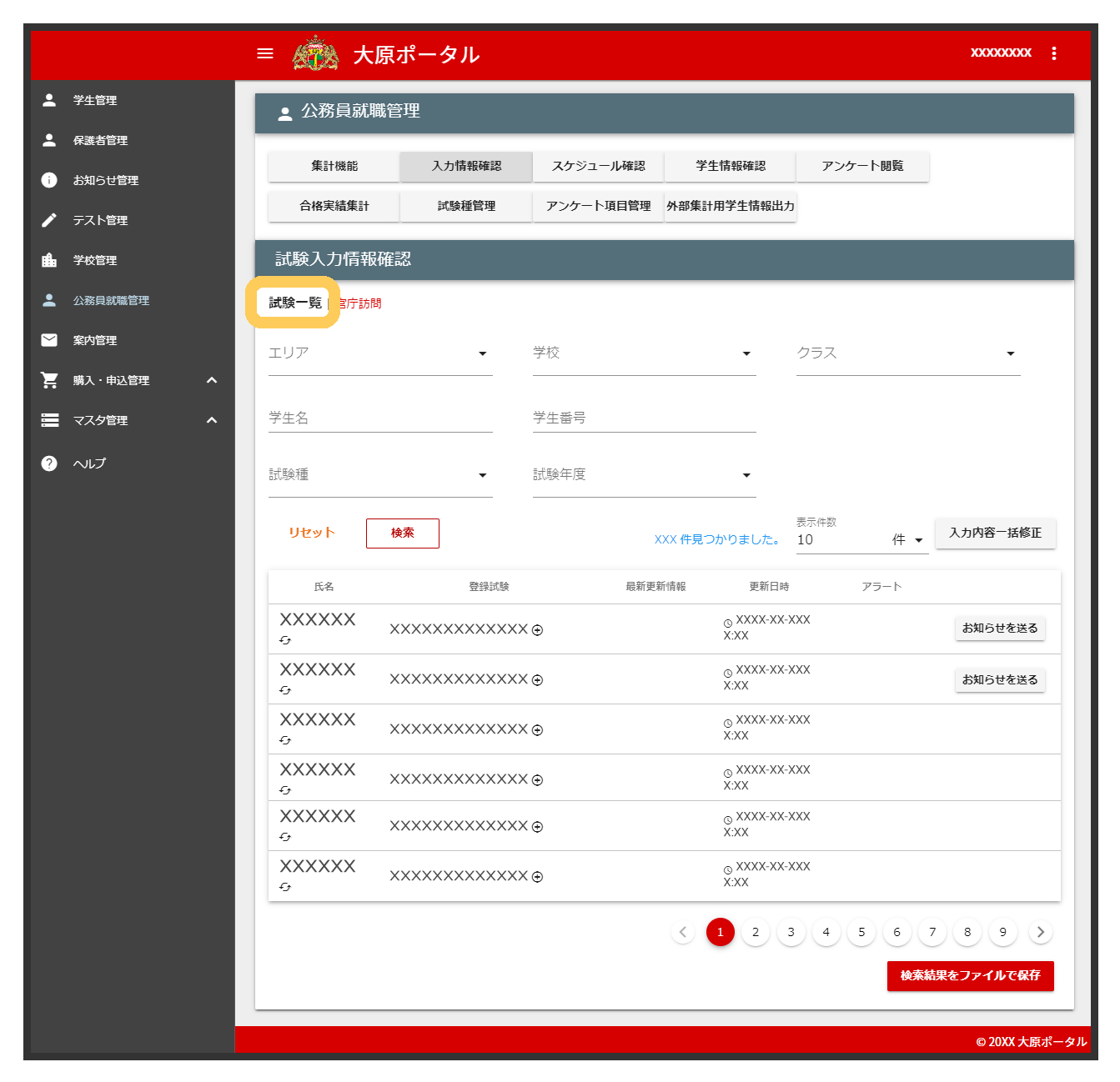
Task: Click the sync icon in first table row
Action: [x=285, y=640]
